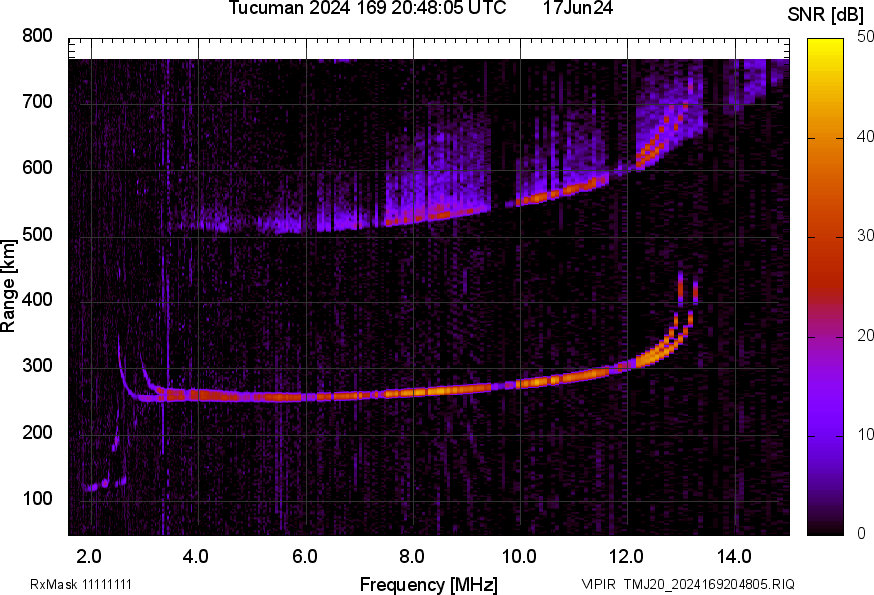
Task: Click the frequency tick label '8.0'
Action: coord(412,557)
